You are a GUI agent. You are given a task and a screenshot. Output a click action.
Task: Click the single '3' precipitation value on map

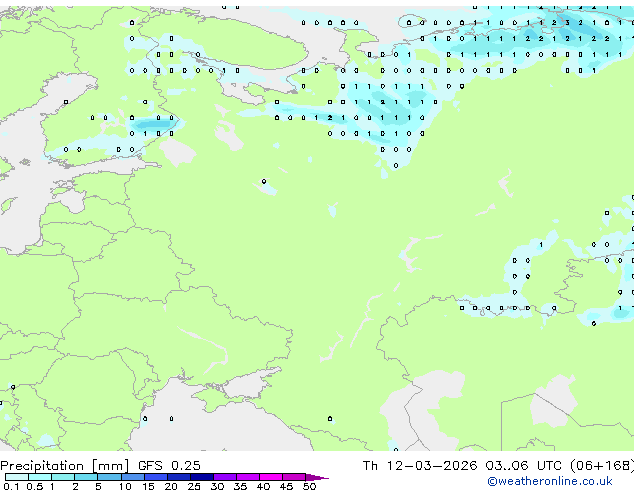[567, 23]
